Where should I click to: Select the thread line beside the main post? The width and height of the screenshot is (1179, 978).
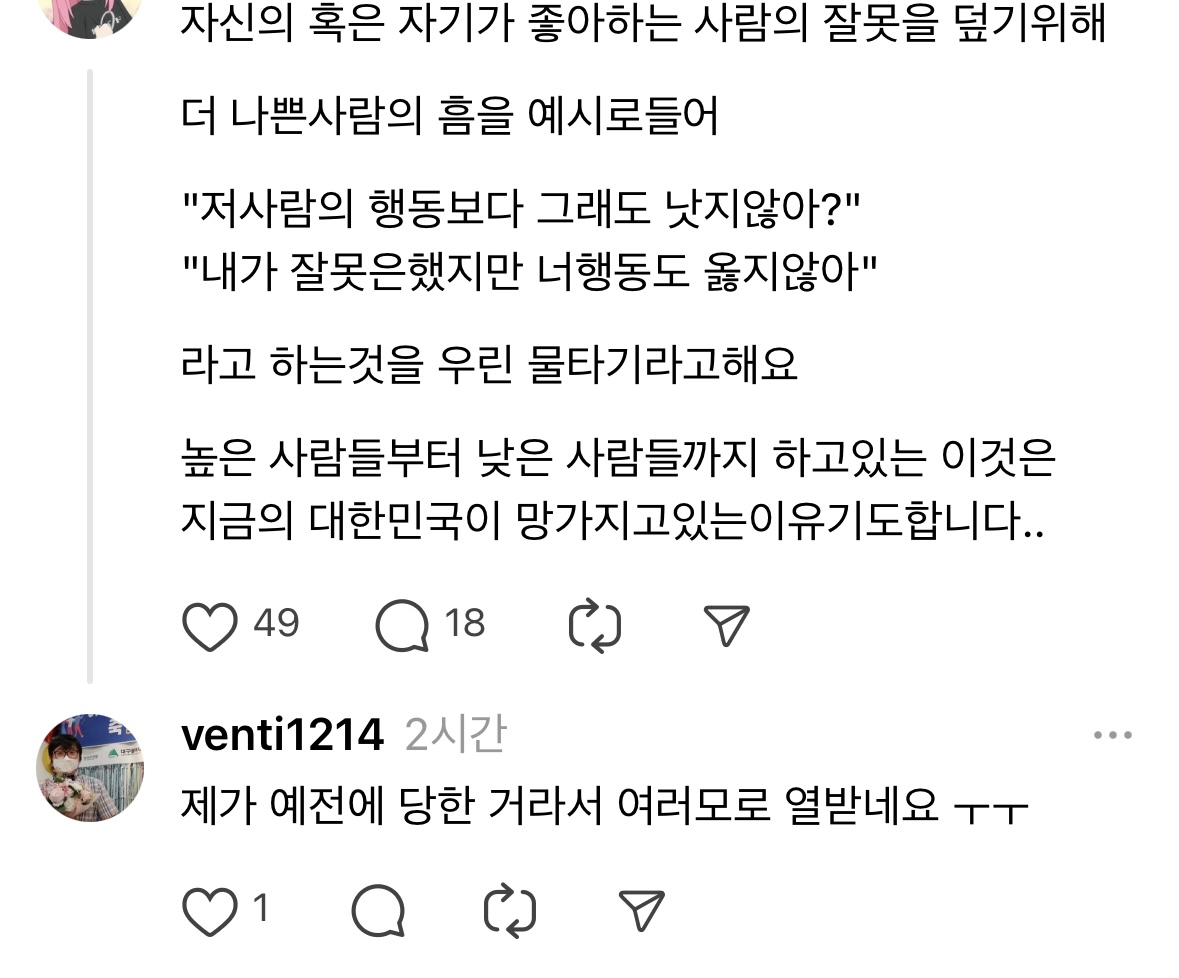[x=90, y=376]
